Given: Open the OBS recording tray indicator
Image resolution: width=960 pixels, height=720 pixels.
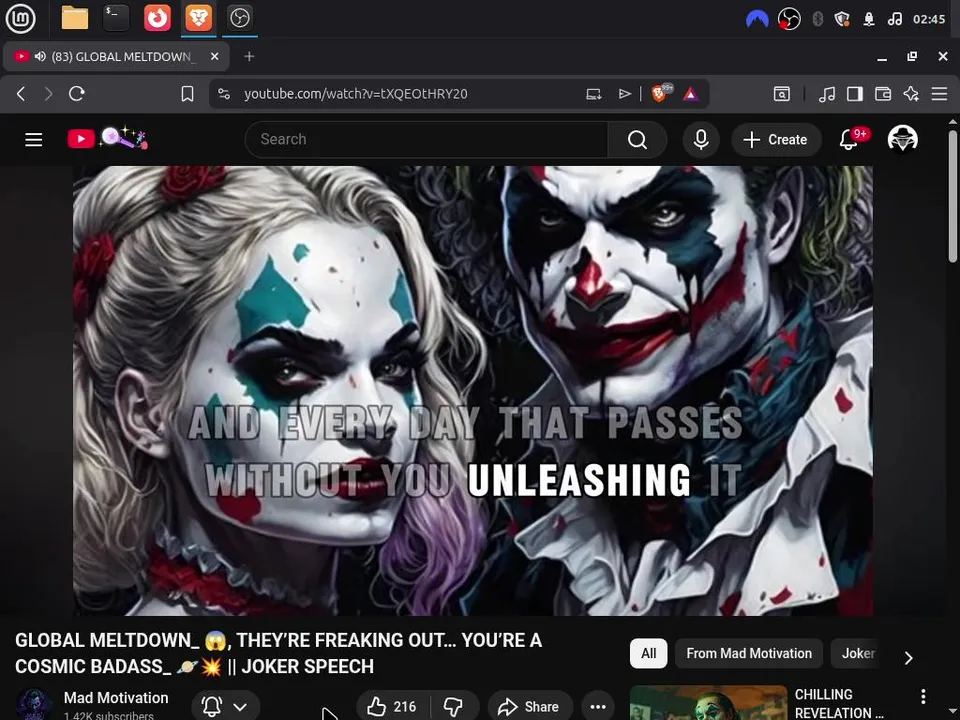Looking at the screenshot, I should click(x=789, y=19).
